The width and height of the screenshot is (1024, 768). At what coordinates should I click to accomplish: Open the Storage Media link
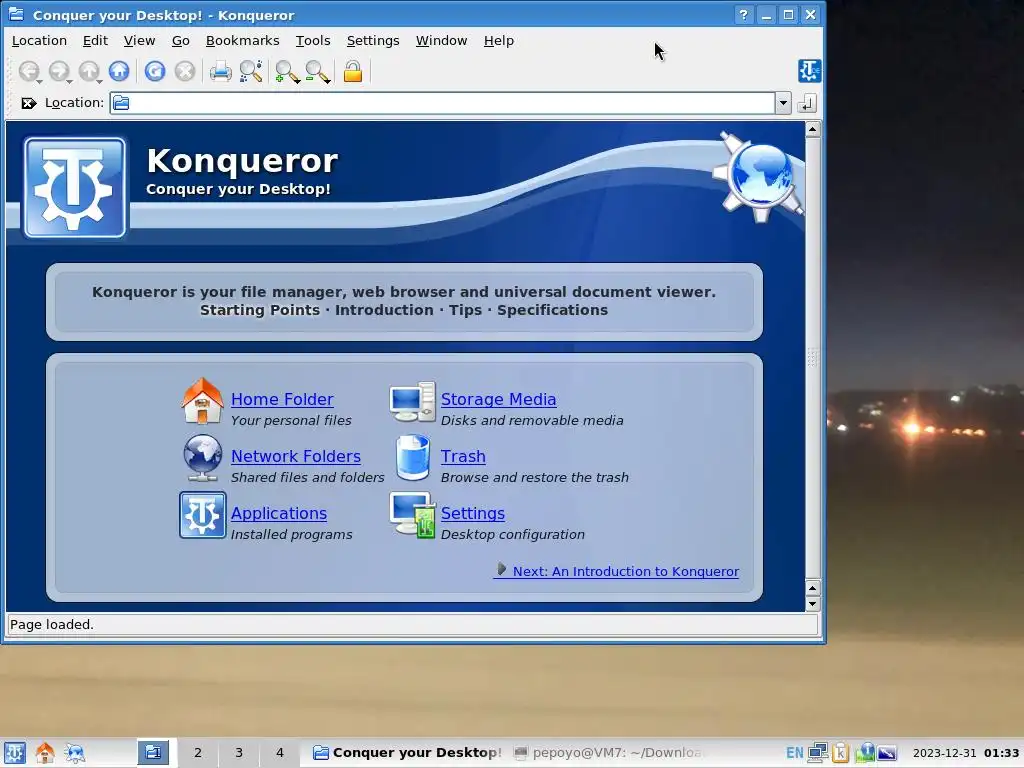coord(498,399)
